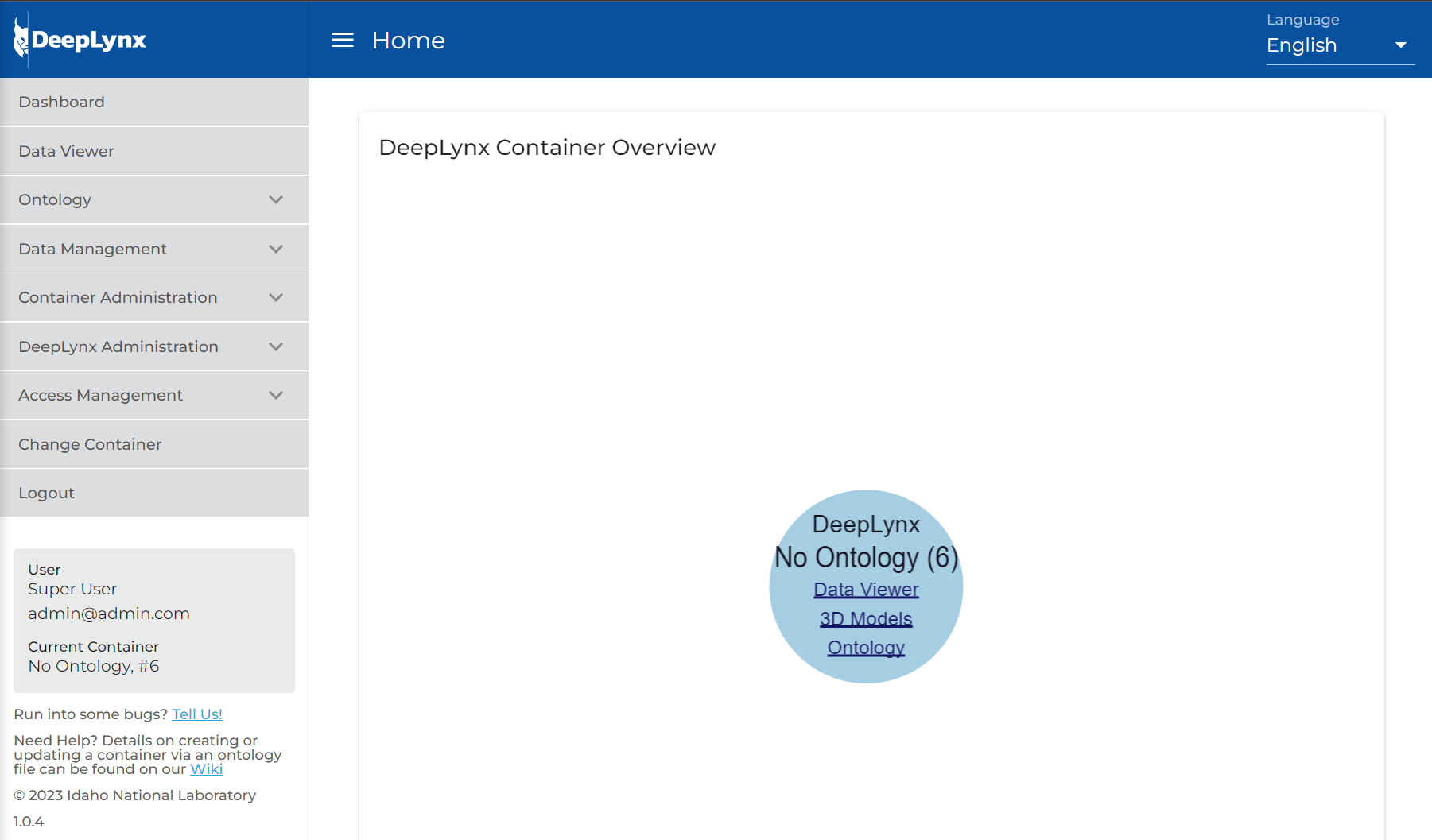Click the DeepLynx label inside the bubble
1432x840 pixels.
[x=866, y=525]
